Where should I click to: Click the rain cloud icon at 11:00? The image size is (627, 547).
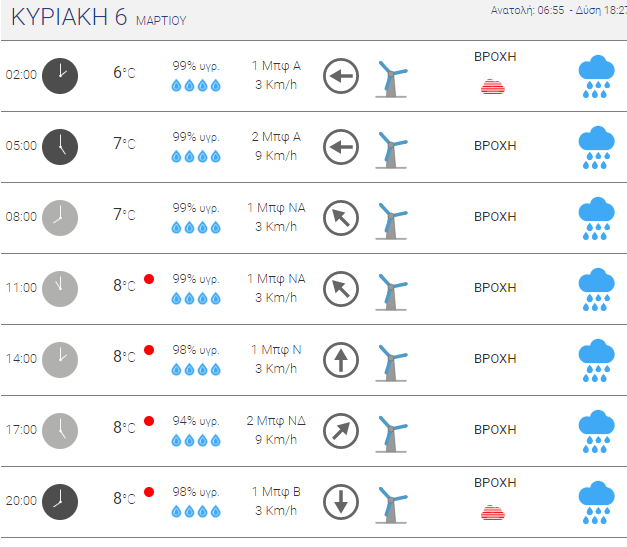(596, 289)
